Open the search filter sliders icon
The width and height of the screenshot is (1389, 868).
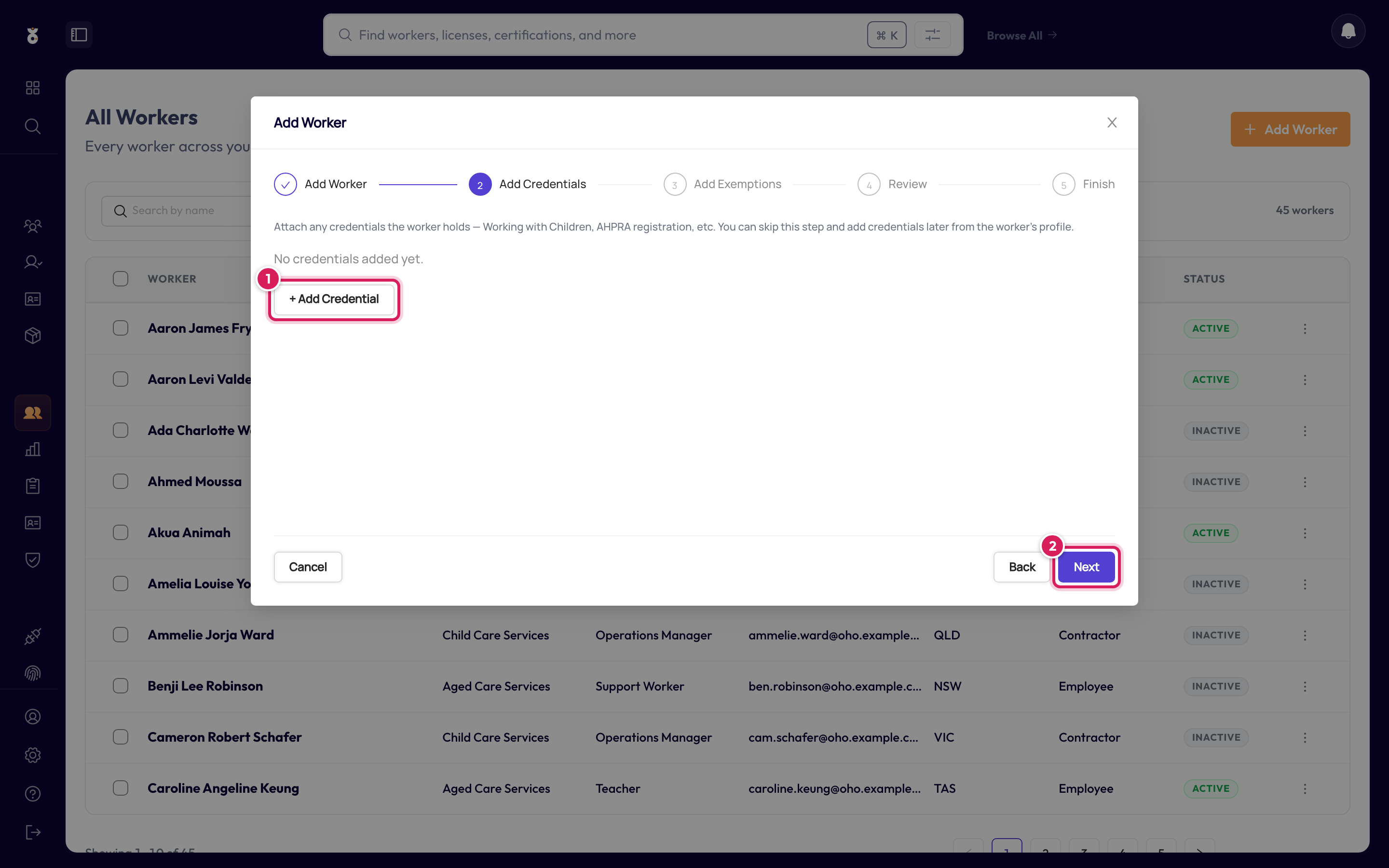(932, 35)
